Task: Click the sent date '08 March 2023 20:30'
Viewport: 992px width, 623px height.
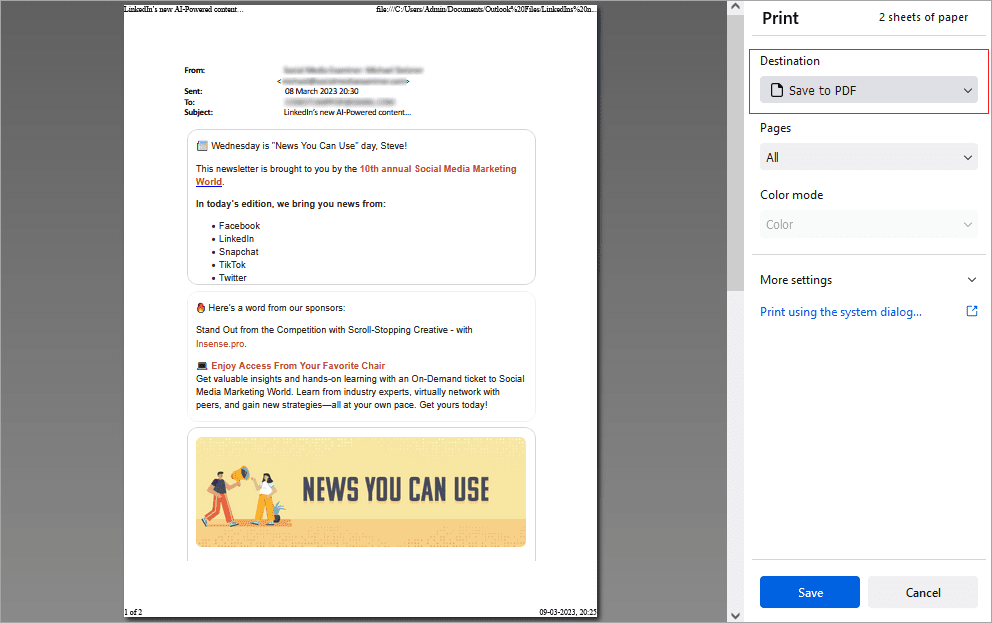Action: [x=321, y=91]
